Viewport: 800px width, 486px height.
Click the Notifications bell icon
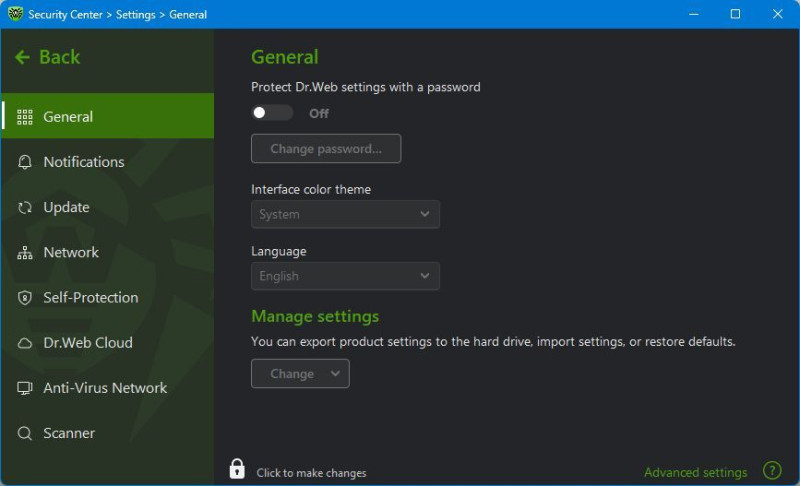coord(24,162)
